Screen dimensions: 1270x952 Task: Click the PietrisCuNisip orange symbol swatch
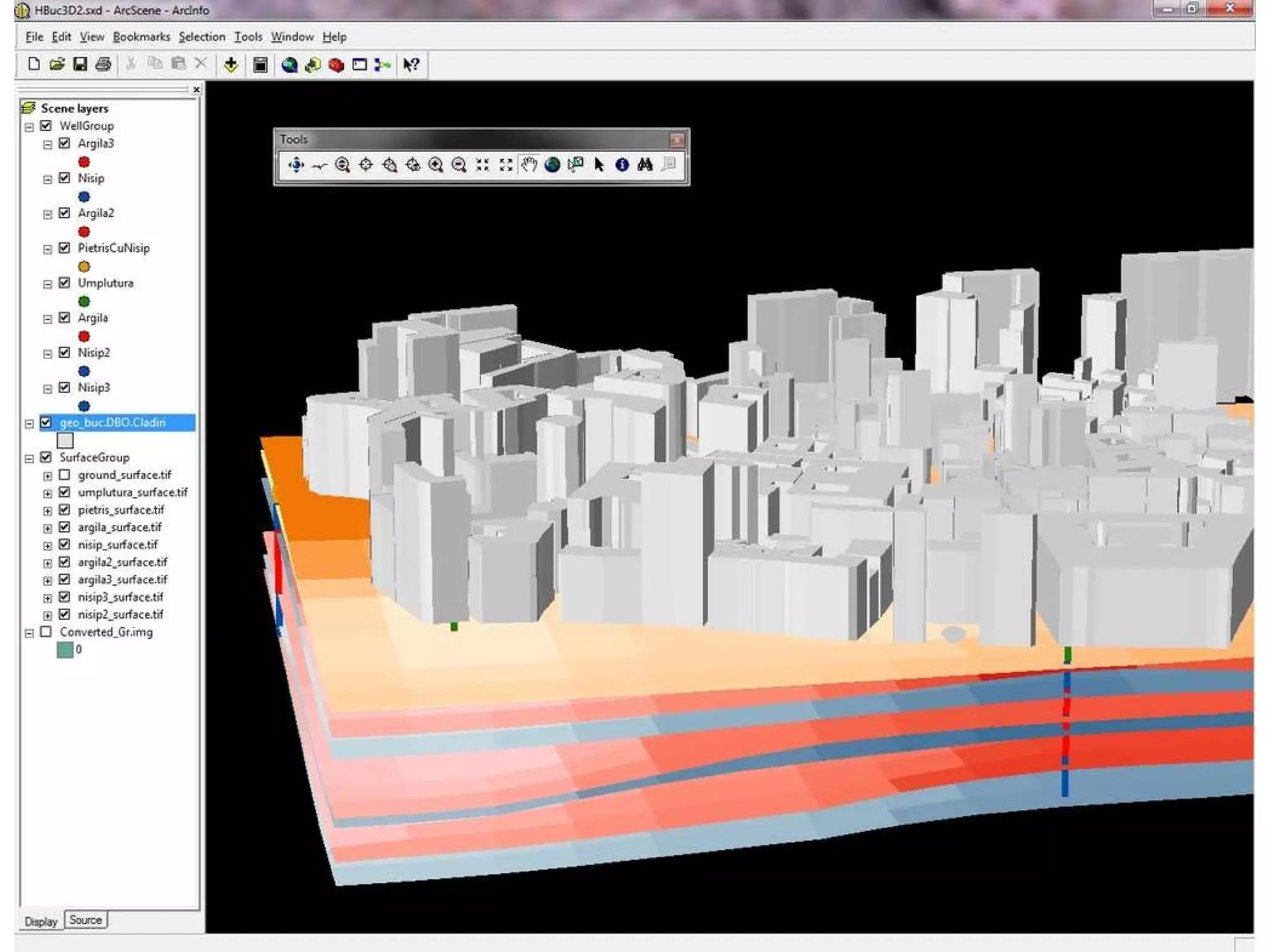[x=84, y=267]
